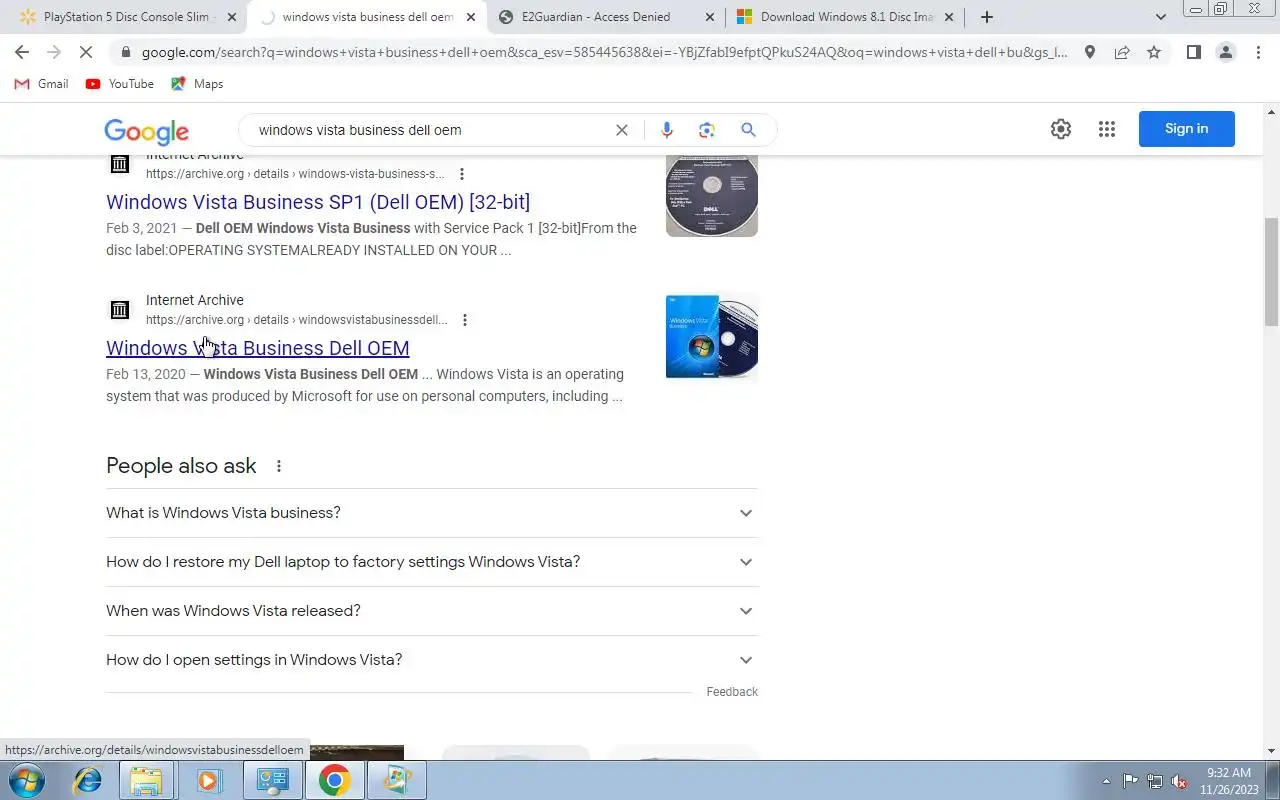Click the address bar URL
Viewport: 1280px width, 800px height.
(604, 52)
